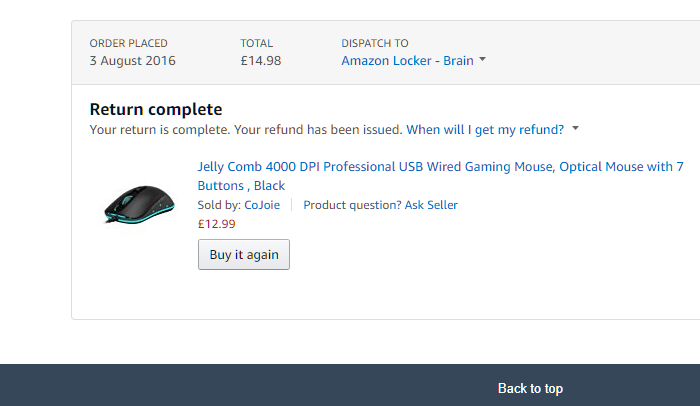Click the ORDER PLACED label

click(129, 43)
